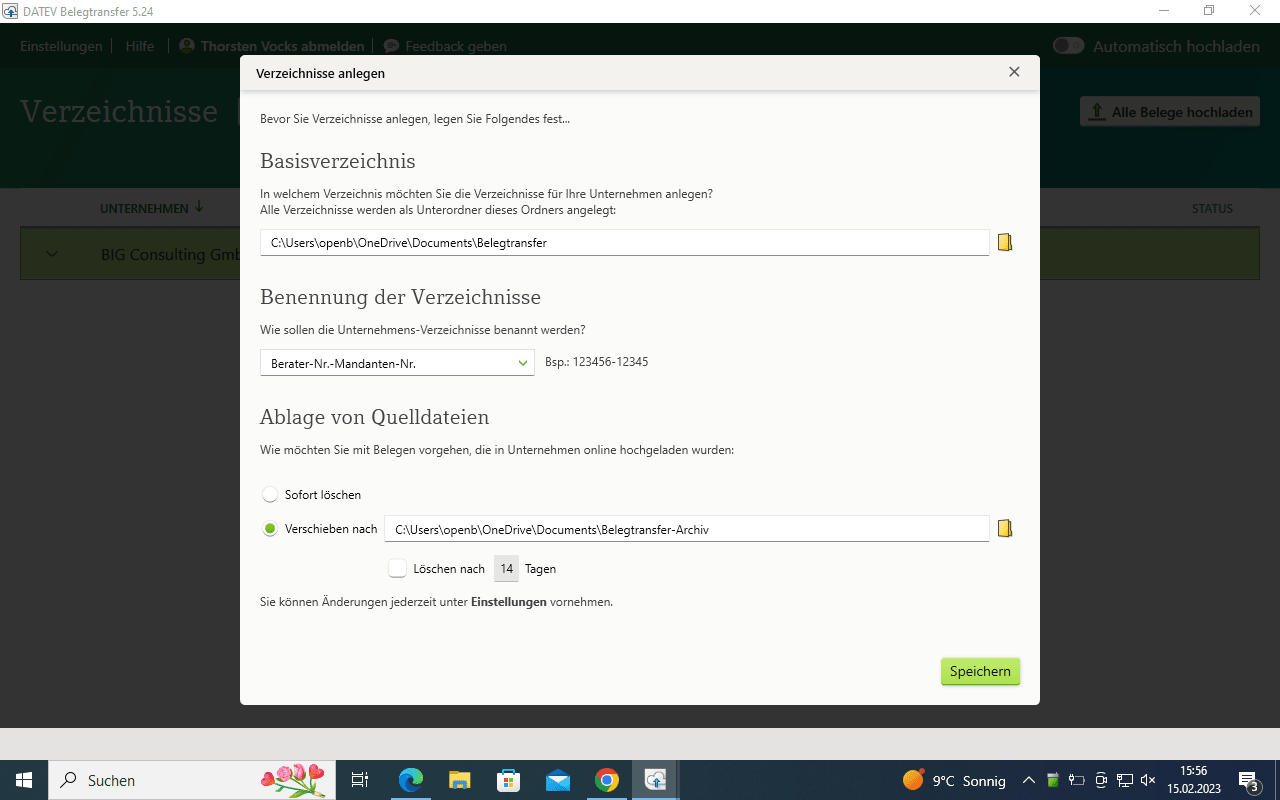Open Microsoft Edge from the taskbar
This screenshot has height=800, width=1280.
click(x=410, y=780)
